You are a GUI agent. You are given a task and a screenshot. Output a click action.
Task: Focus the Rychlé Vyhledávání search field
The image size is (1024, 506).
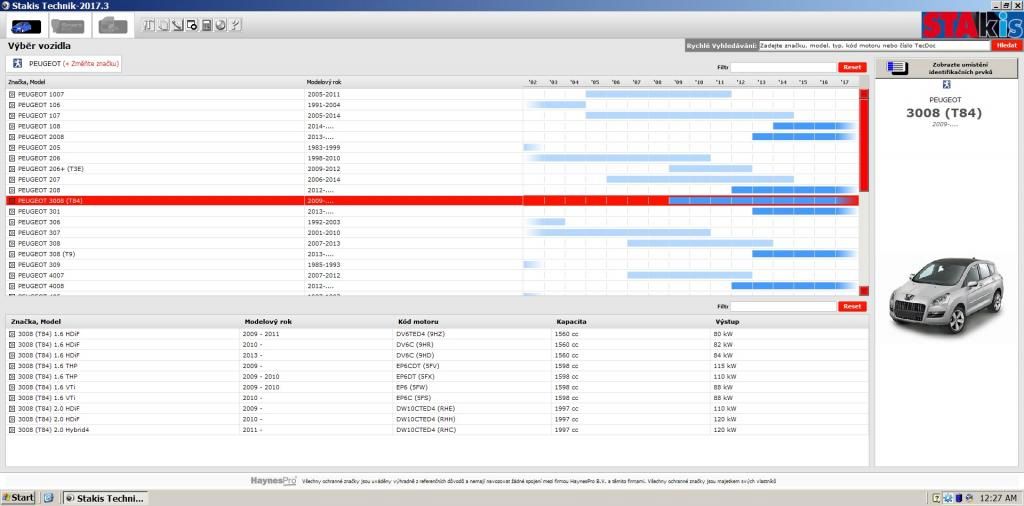pos(874,45)
